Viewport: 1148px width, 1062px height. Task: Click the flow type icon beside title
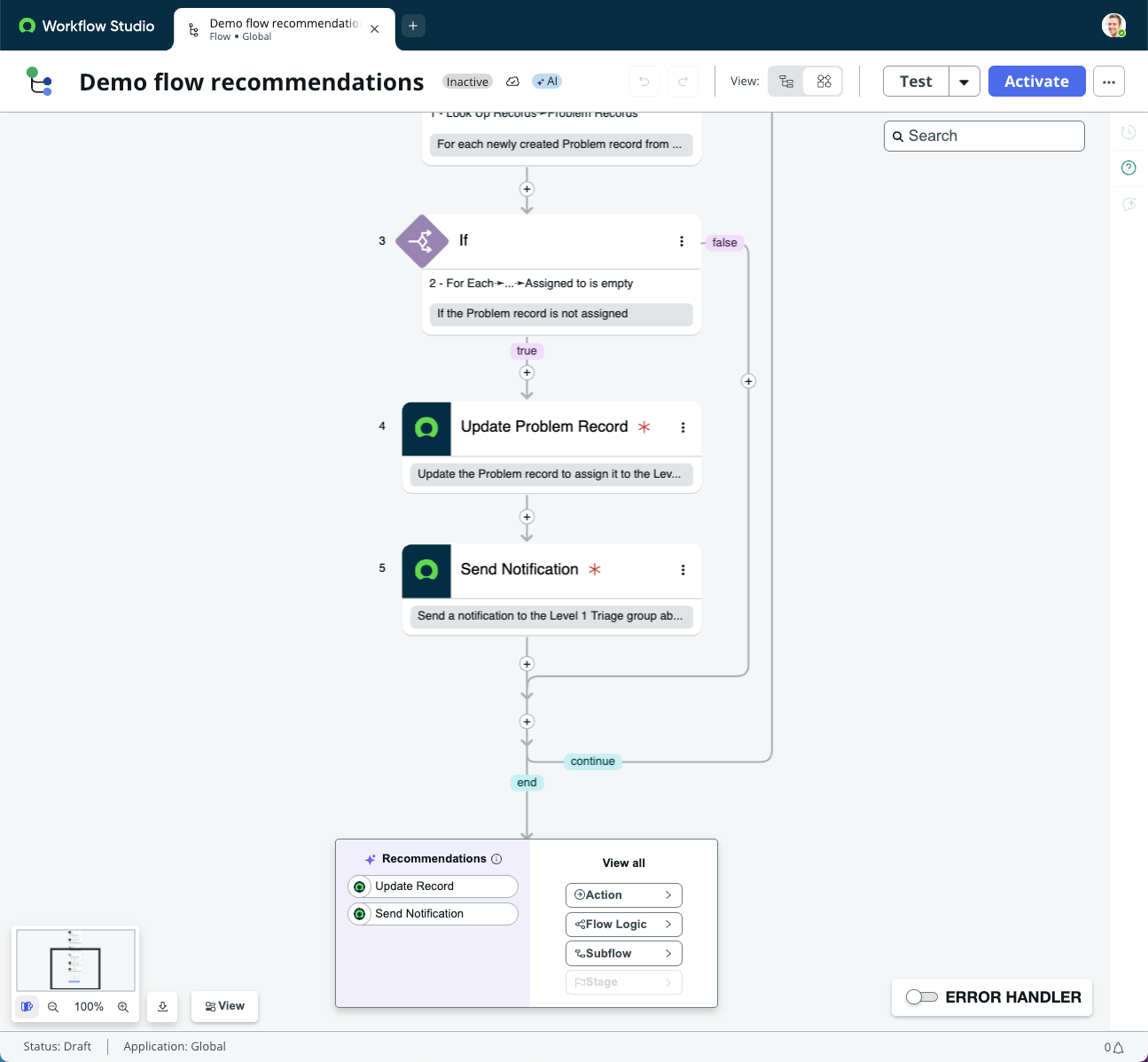pos(40,82)
